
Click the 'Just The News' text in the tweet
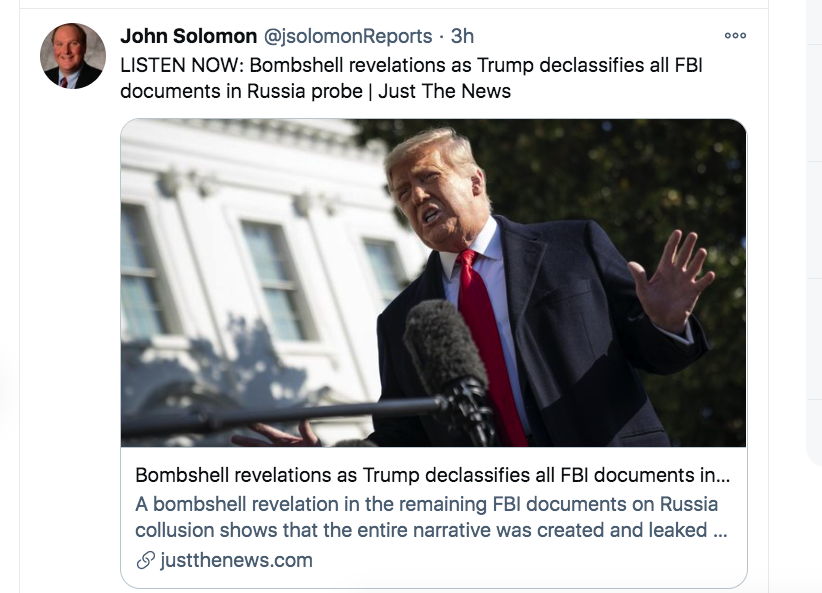tap(445, 91)
